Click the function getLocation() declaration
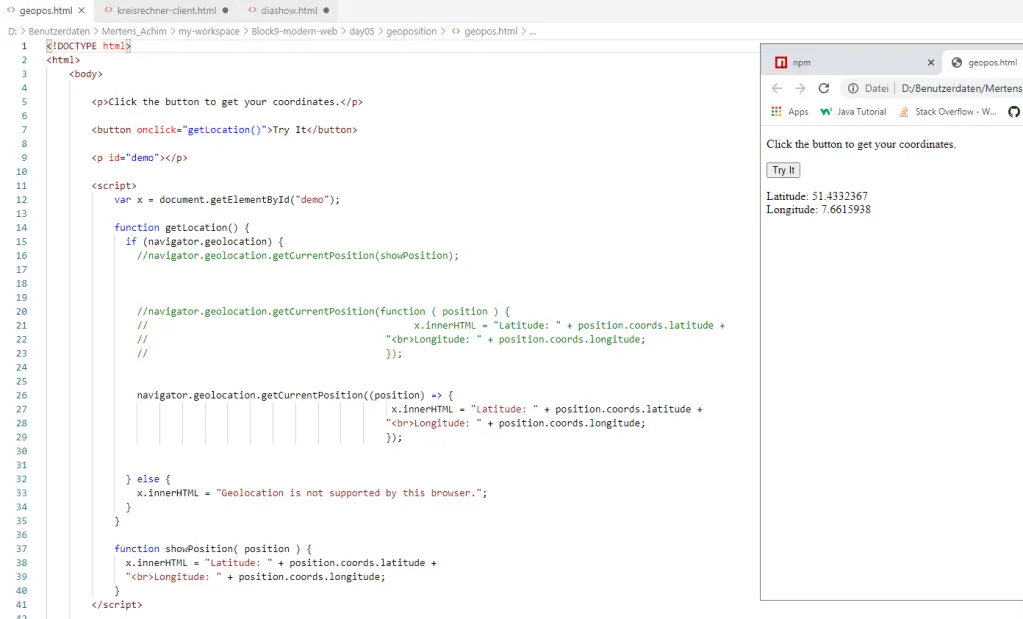The height and width of the screenshot is (619, 1023). (182, 228)
